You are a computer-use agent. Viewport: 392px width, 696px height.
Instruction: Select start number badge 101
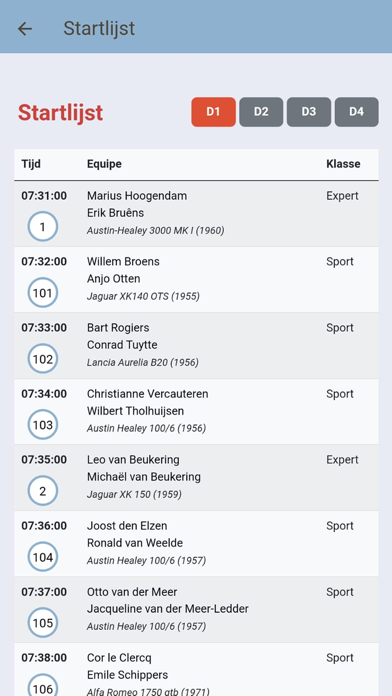pyautogui.click(x=43, y=293)
